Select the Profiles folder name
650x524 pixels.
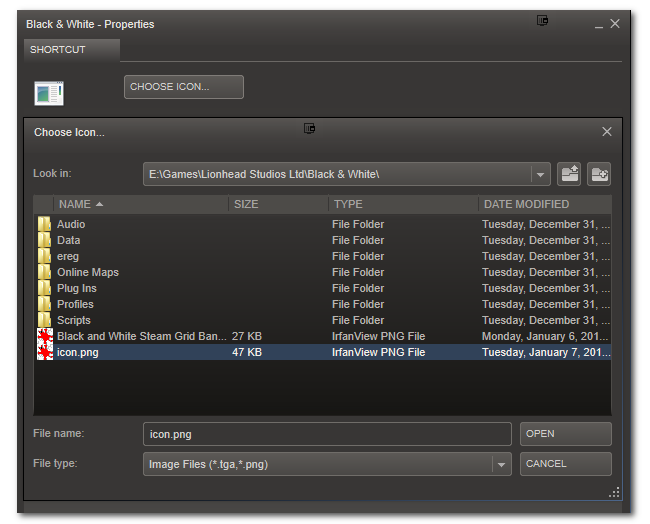point(75,304)
